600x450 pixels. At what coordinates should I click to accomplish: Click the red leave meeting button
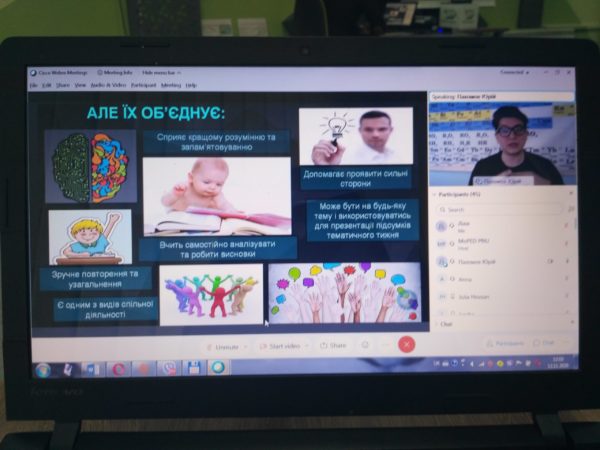[x=406, y=344]
